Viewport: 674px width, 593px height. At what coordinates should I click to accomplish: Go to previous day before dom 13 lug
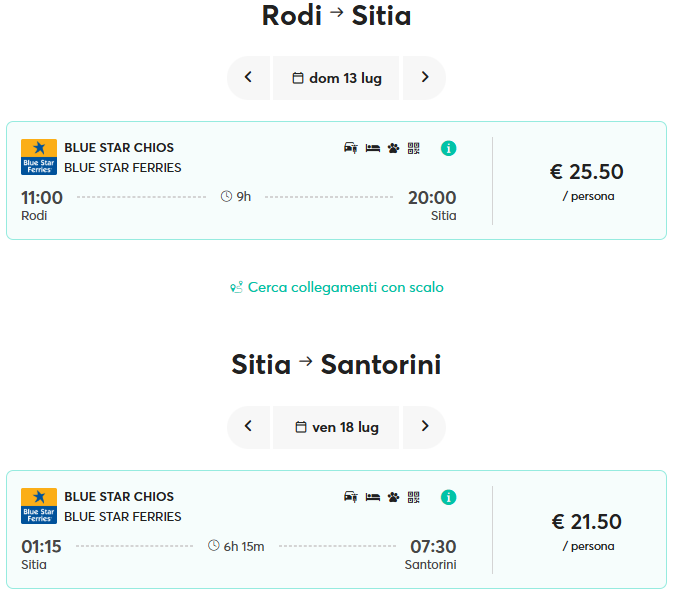pyautogui.click(x=248, y=78)
